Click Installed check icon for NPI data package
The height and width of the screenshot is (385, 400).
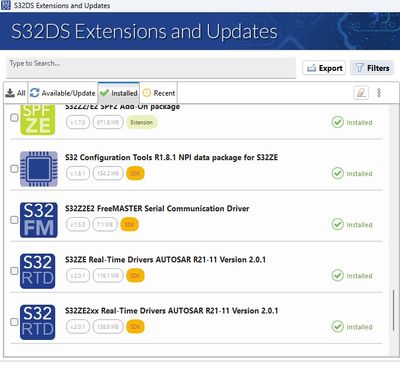click(338, 173)
